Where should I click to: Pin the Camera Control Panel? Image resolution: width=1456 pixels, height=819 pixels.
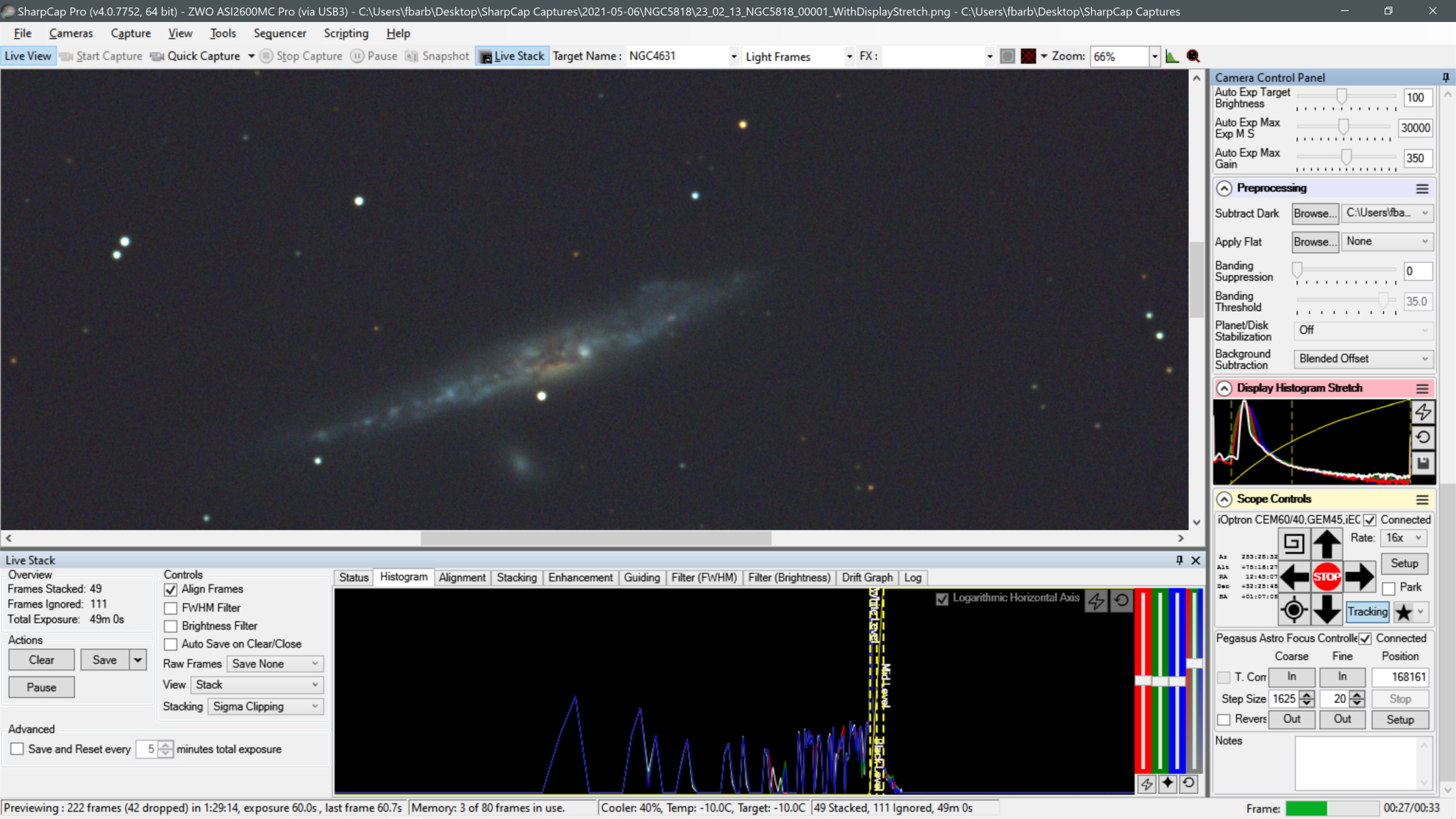[x=1446, y=77]
